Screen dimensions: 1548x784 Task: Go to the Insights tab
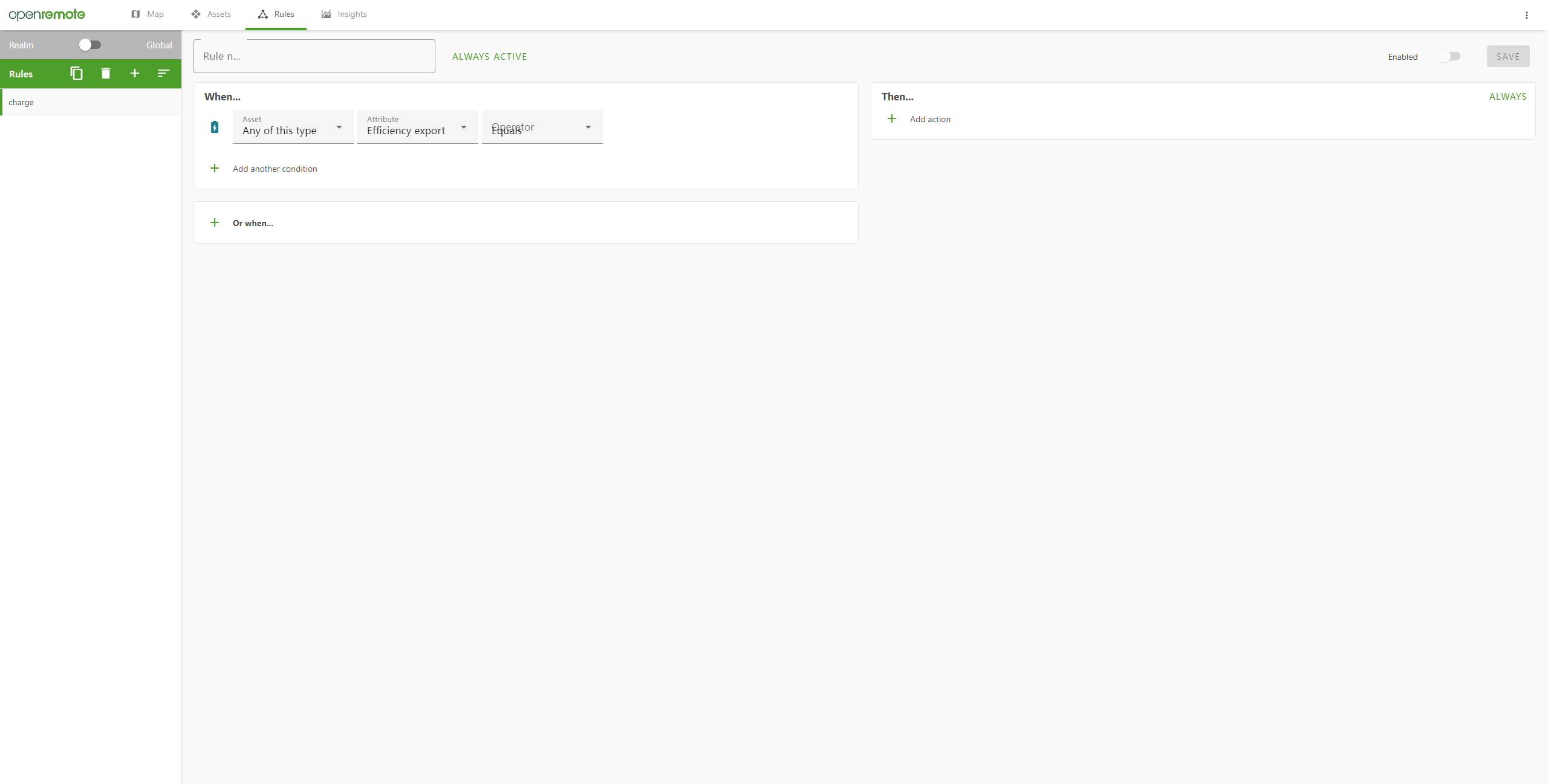344,15
